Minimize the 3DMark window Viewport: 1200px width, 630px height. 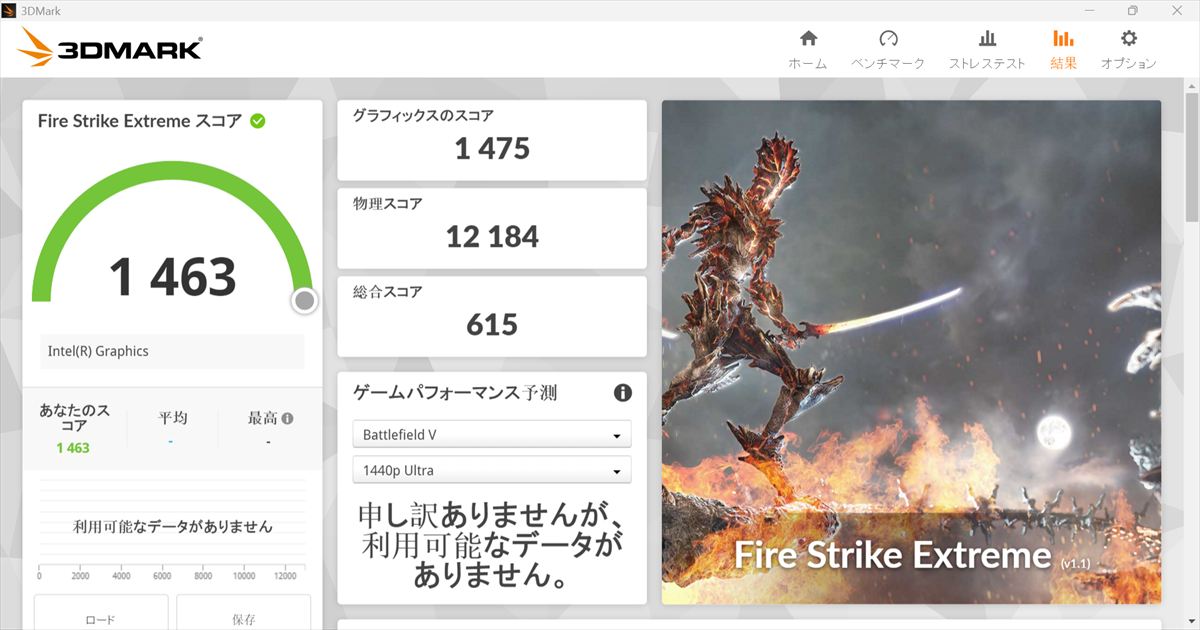point(1088,10)
